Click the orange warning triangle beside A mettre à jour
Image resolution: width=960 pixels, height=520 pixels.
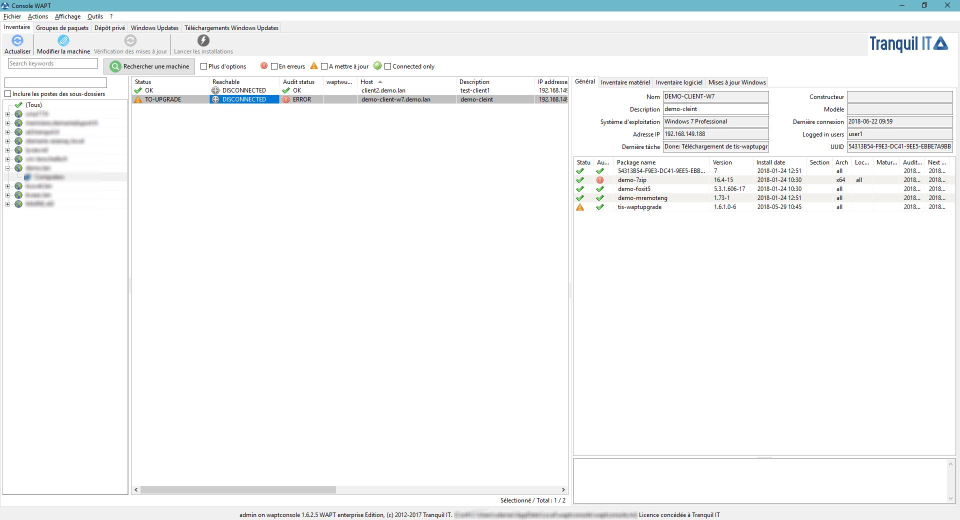314,66
